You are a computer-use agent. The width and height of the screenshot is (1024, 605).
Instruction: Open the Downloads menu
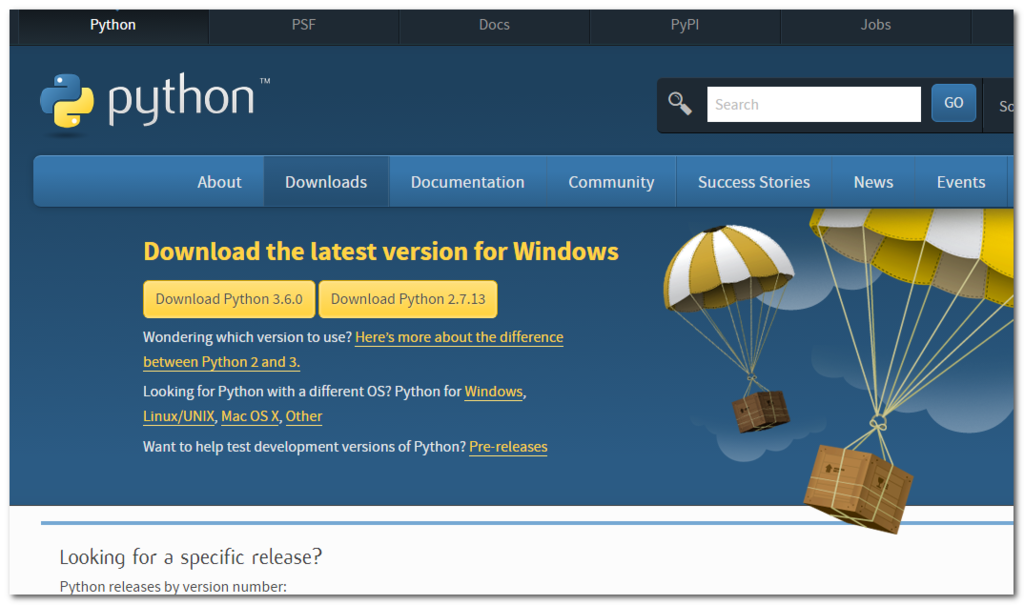pyautogui.click(x=326, y=182)
